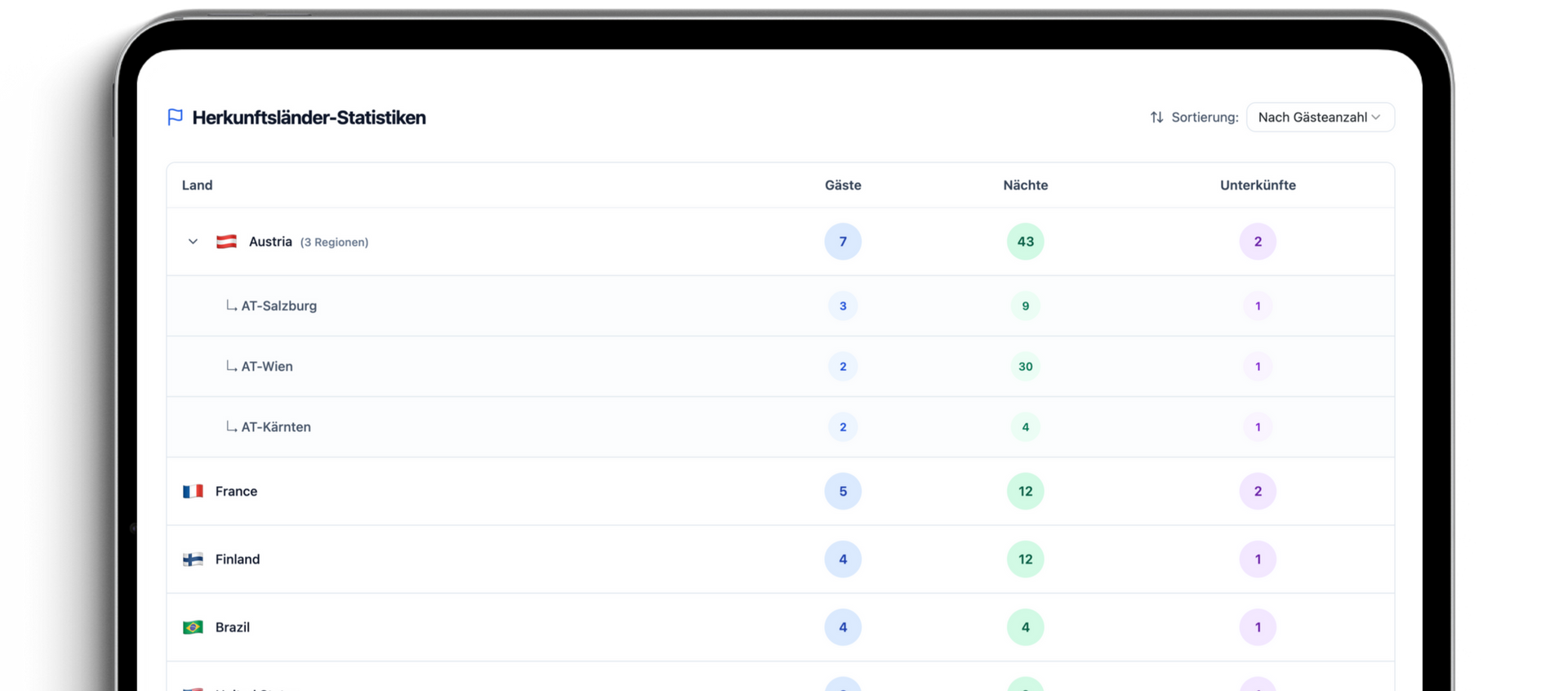1568x691 pixels.
Task: Click the Gäste column header
Action: pyautogui.click(x=843, y=185)
